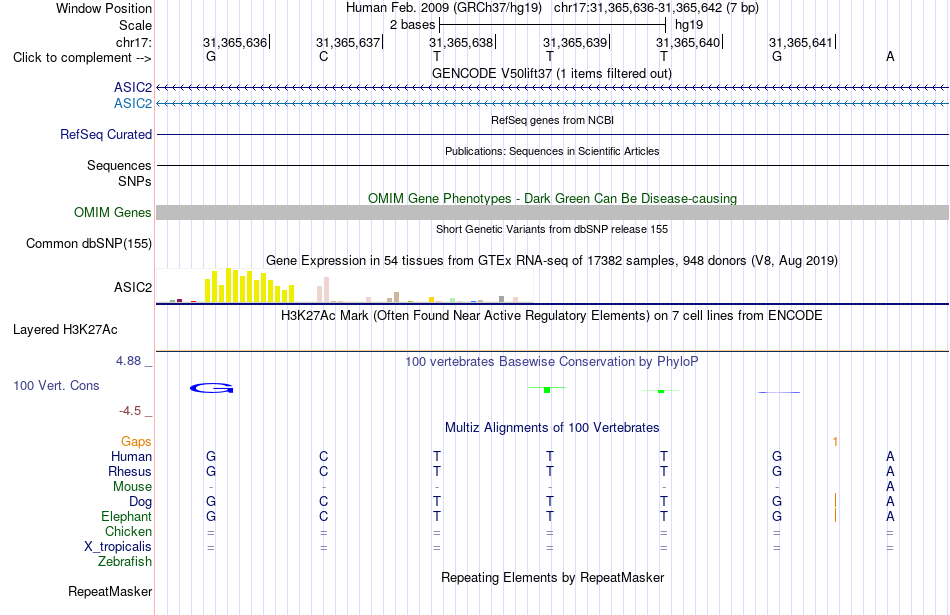Image resolution: width=950 pixels, height=615 pixels.
Task: Click Multiz Alignments of 100 Vertebrates title
Action: (x=552, y=428)
